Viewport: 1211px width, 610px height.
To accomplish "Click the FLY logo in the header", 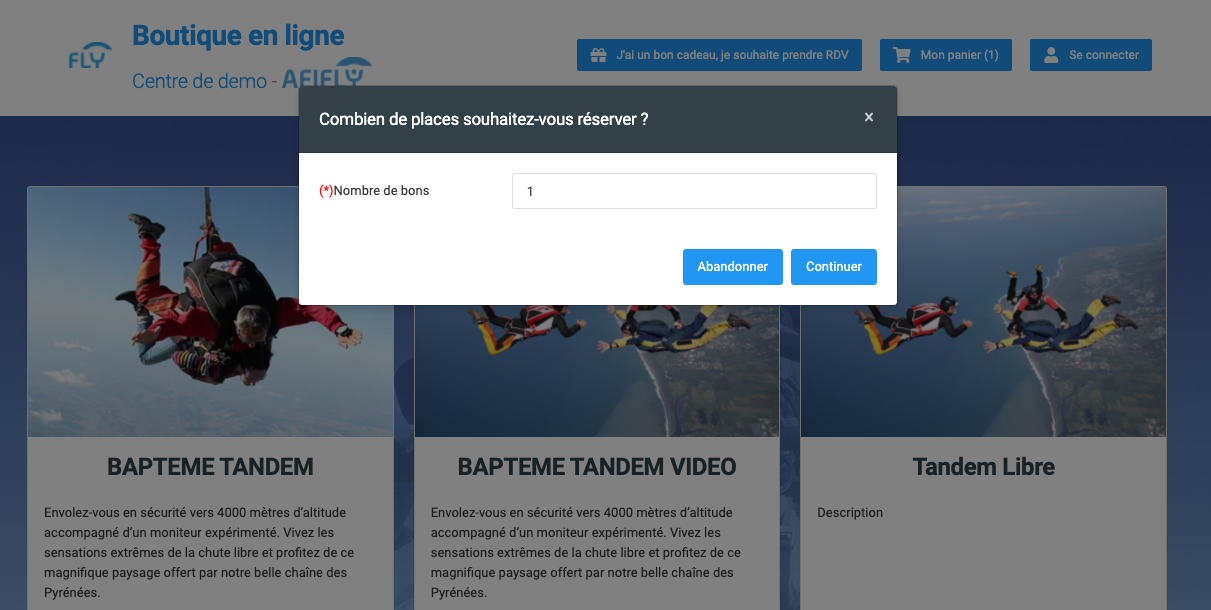I will coord(89,56).
